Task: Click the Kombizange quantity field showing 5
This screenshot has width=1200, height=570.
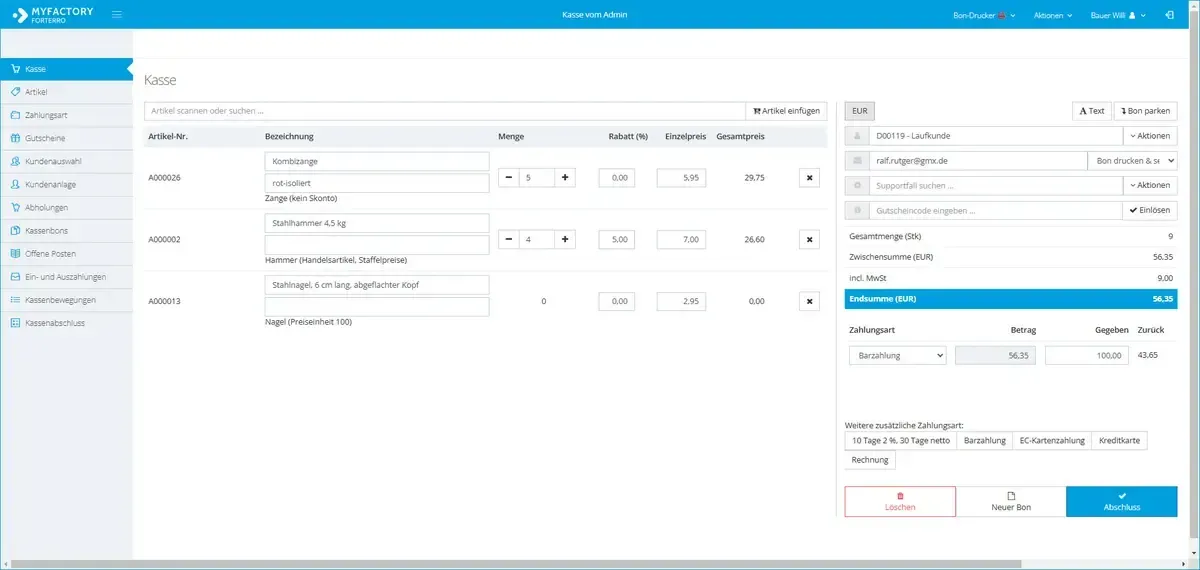Action: click(x=537, y=178)
